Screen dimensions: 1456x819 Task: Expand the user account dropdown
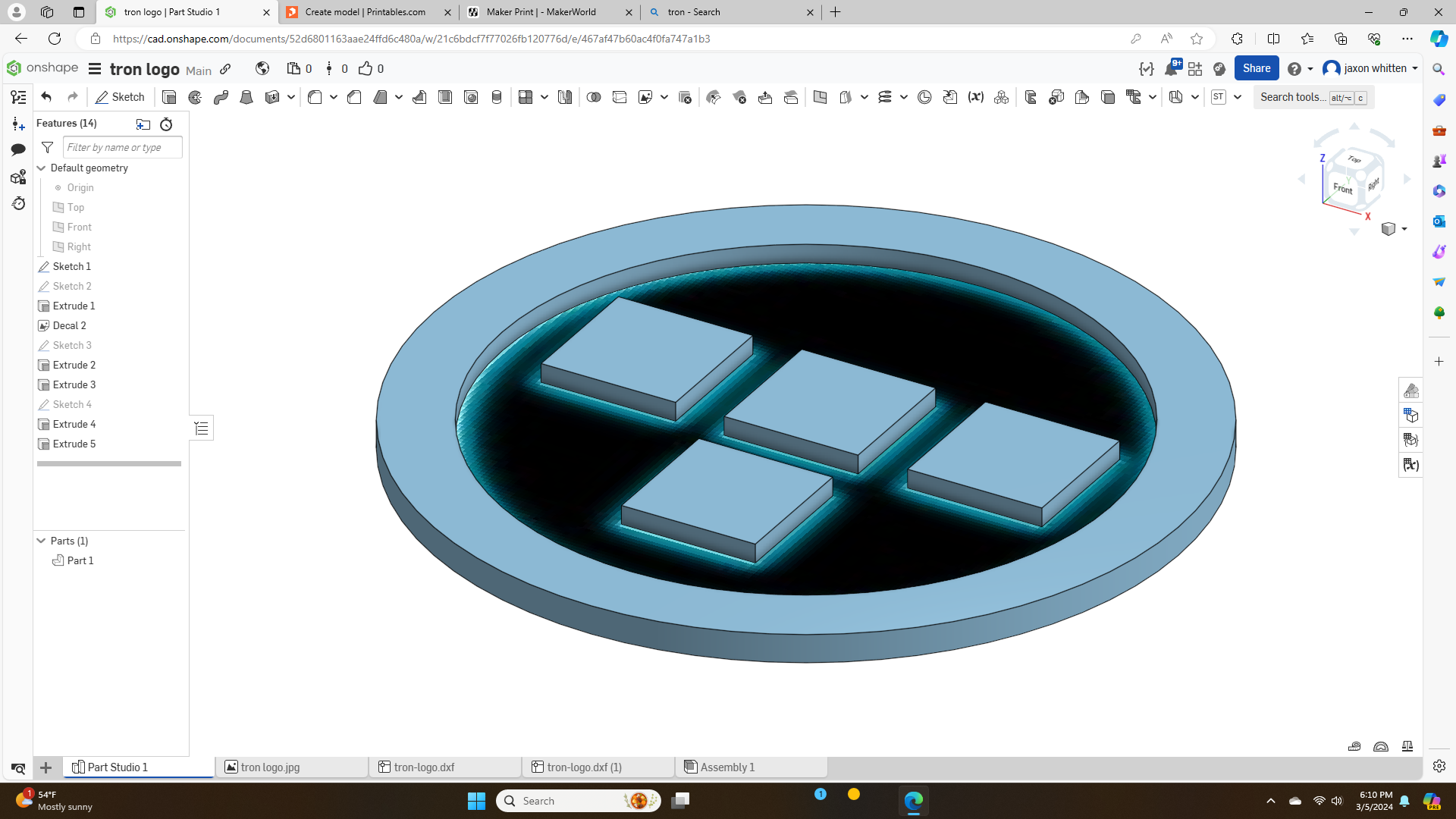point(1415,68)
